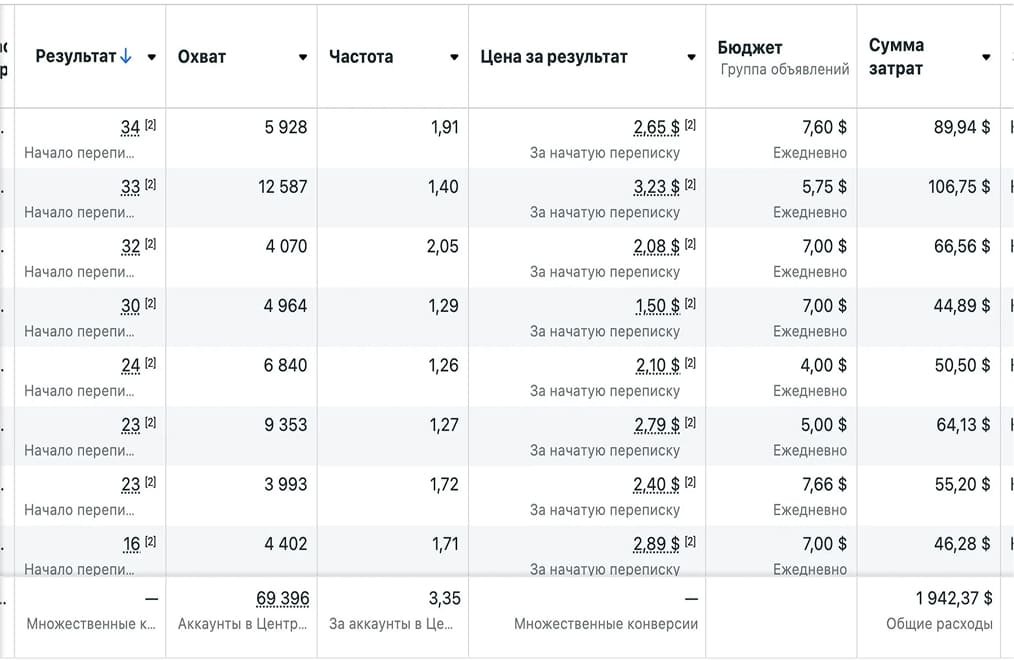Open the Результат column dropdown arrow
The width and height of the screenshot is (1014, 660).
click(152, 57)
